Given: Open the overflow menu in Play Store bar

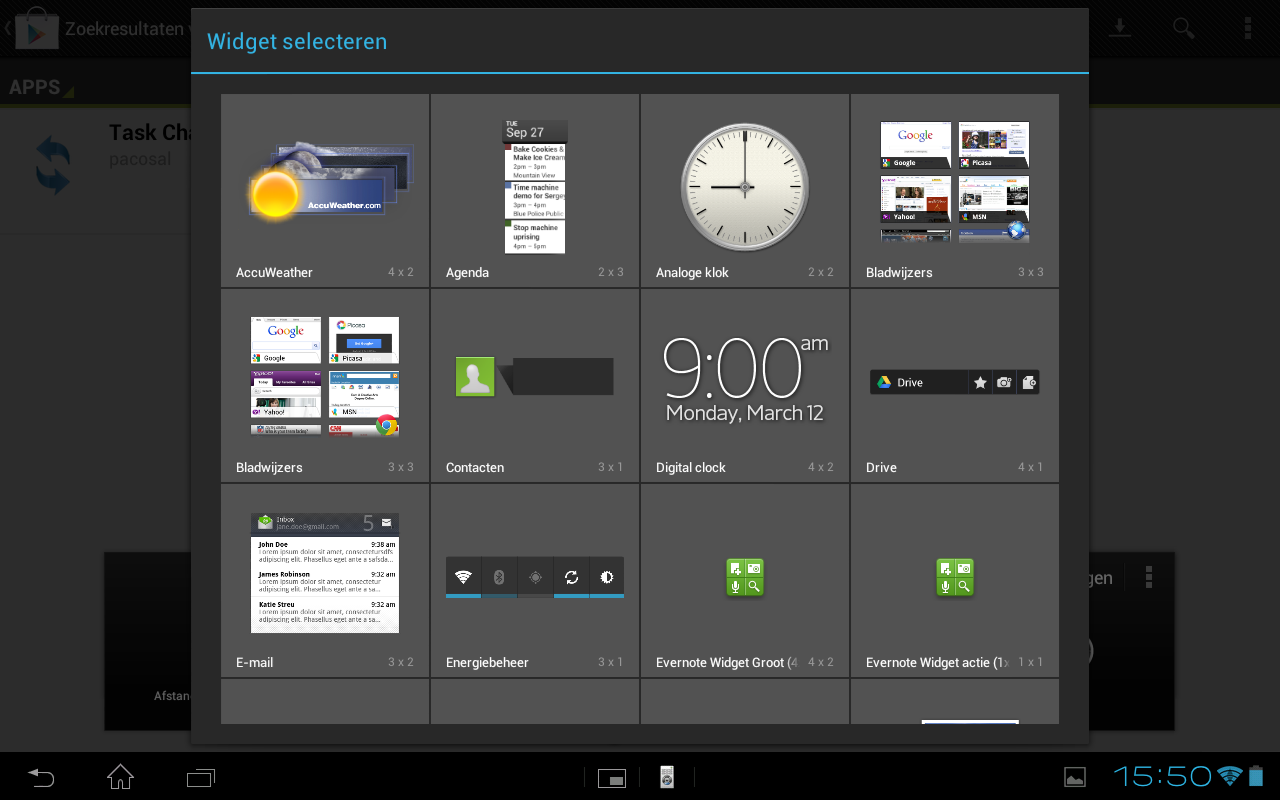Looking at the screenshot, I should pos(1247,28).
